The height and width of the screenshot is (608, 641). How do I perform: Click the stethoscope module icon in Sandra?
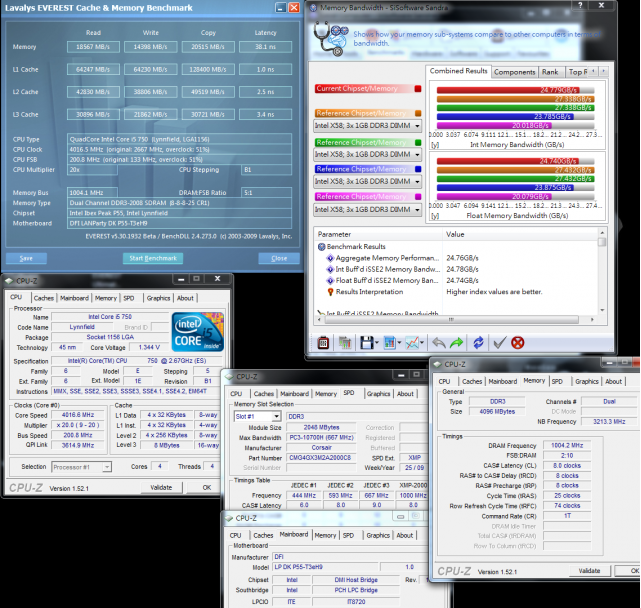[x=331, y=39]
